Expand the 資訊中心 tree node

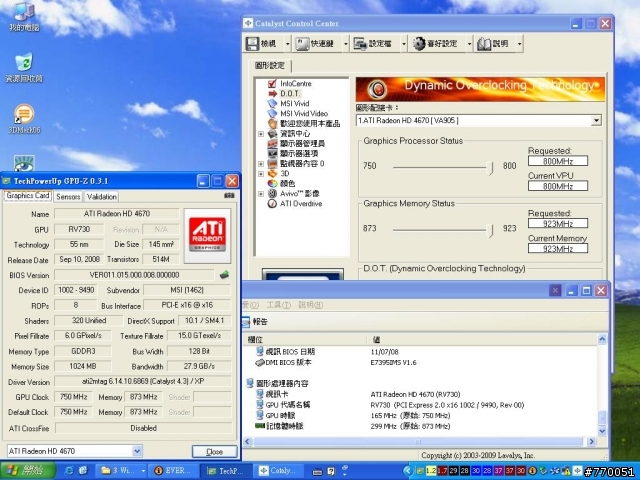click(261, 133)
